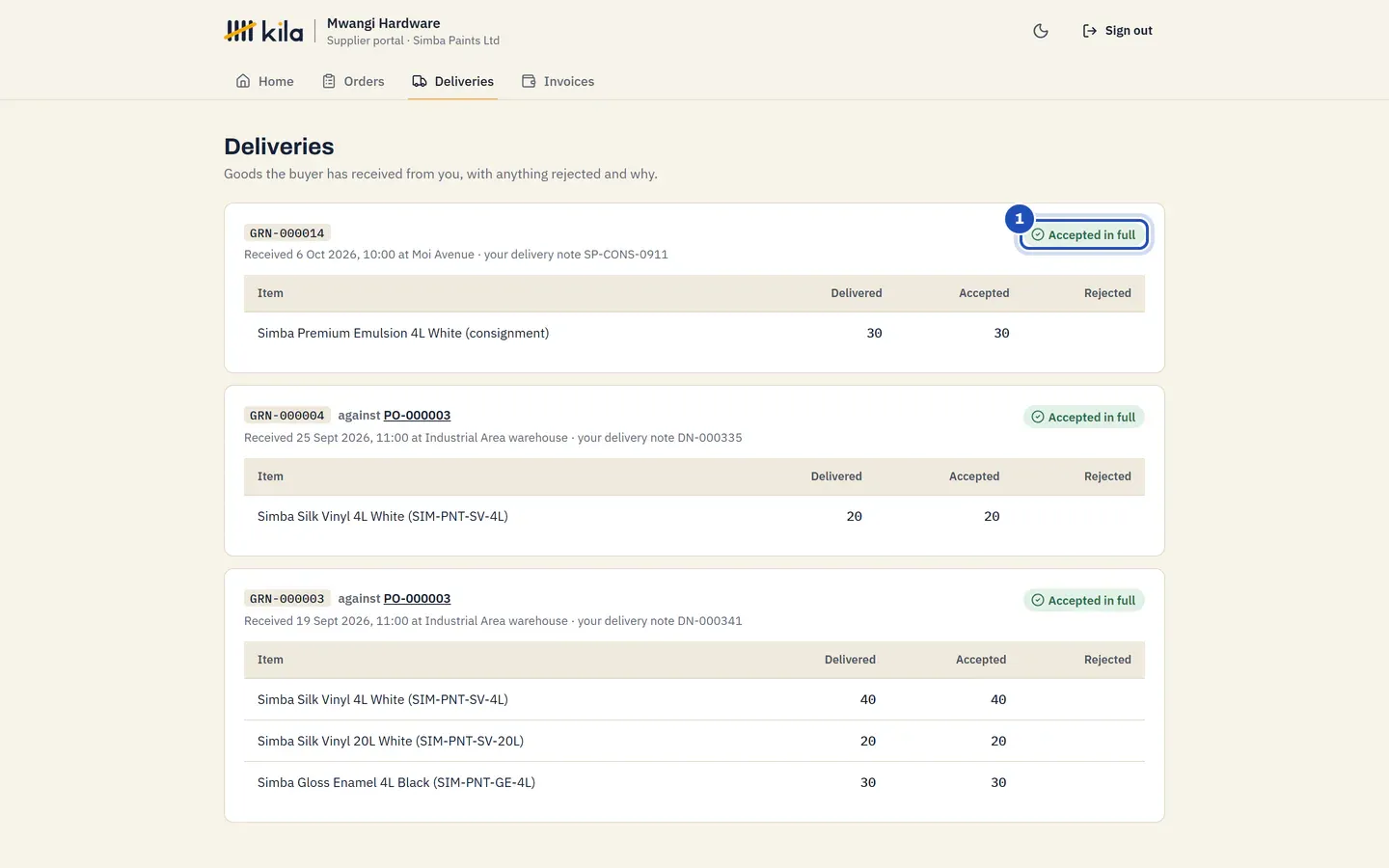Image resolution: width=1389 pixels, height=868 pixels.
Task: Click the Accepted column header in GRN-000003
Action: (x=981, y=660)
